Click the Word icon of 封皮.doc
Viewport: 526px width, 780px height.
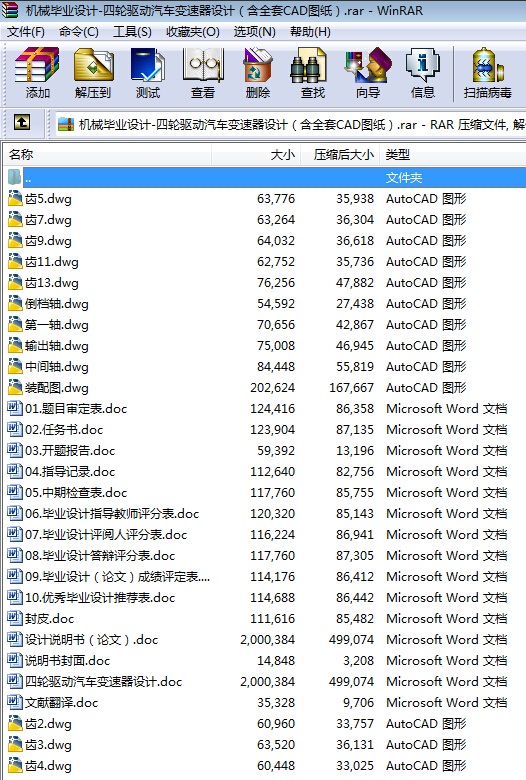15,618
